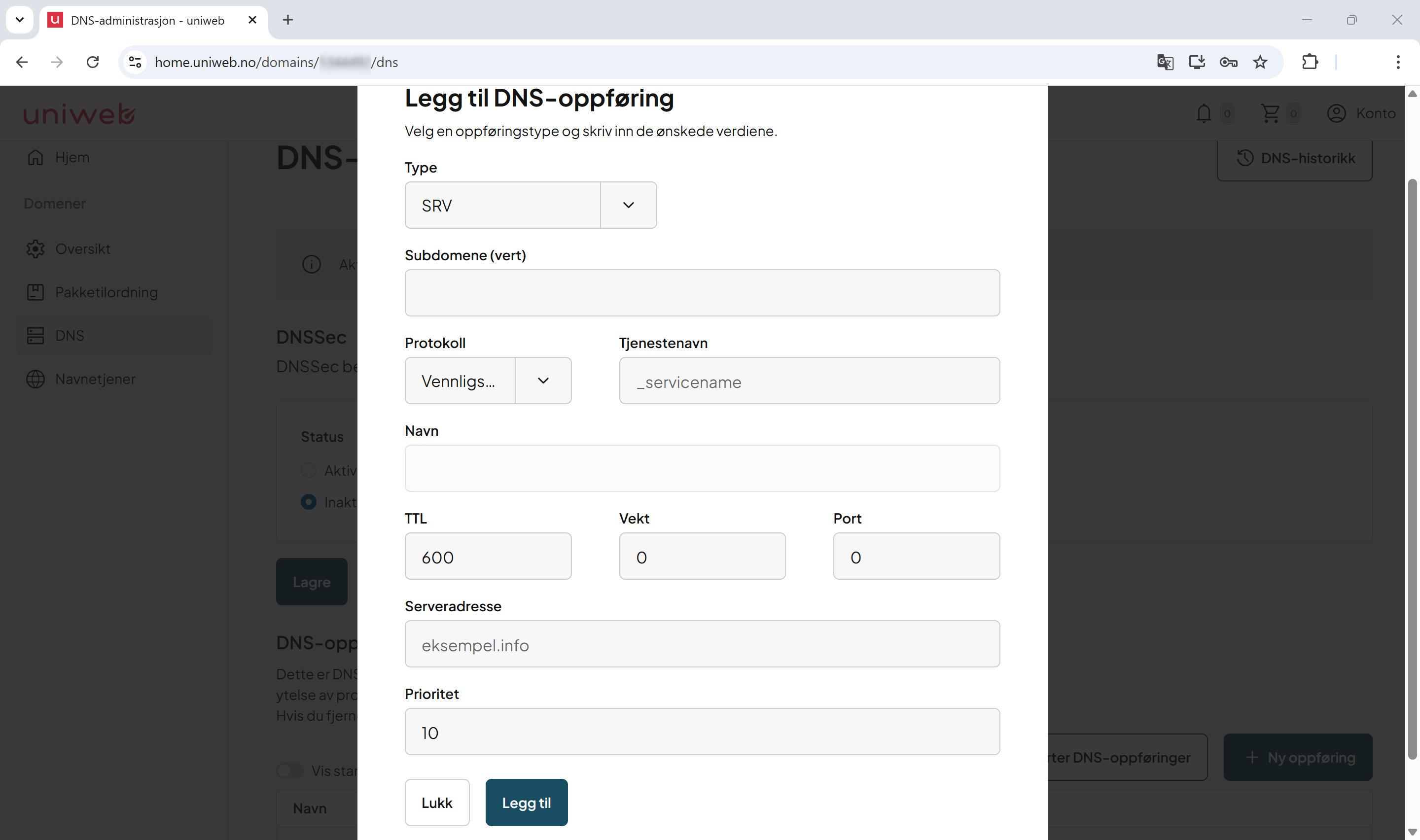
Task: Select the DNS-administrasjon - uniweb tab
Action: [x=153, y=20]
